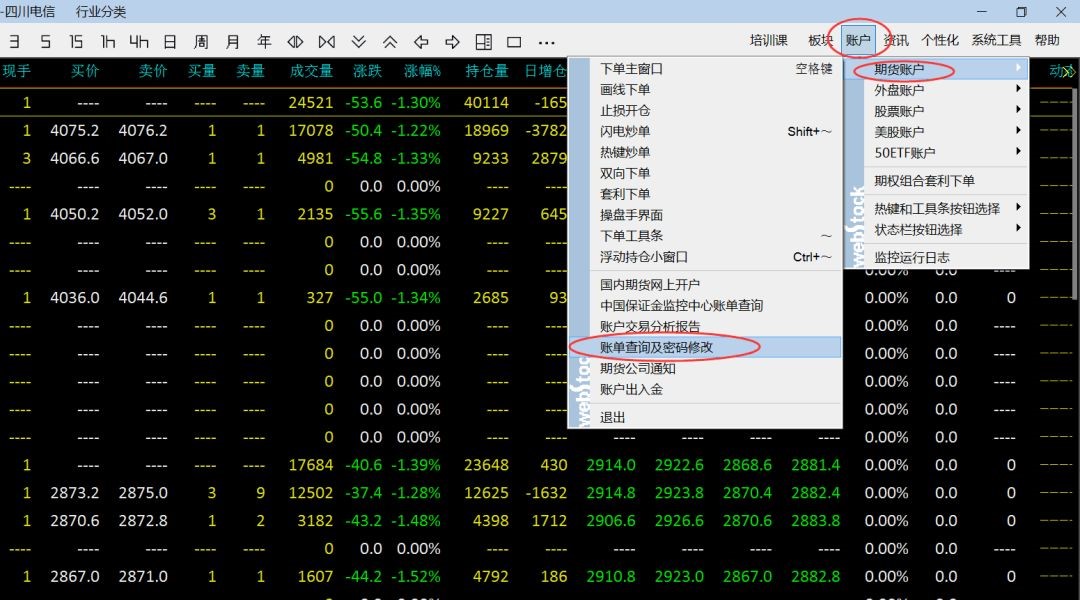
Task: Click the double down chevron icon
Action: coord(358,42)
